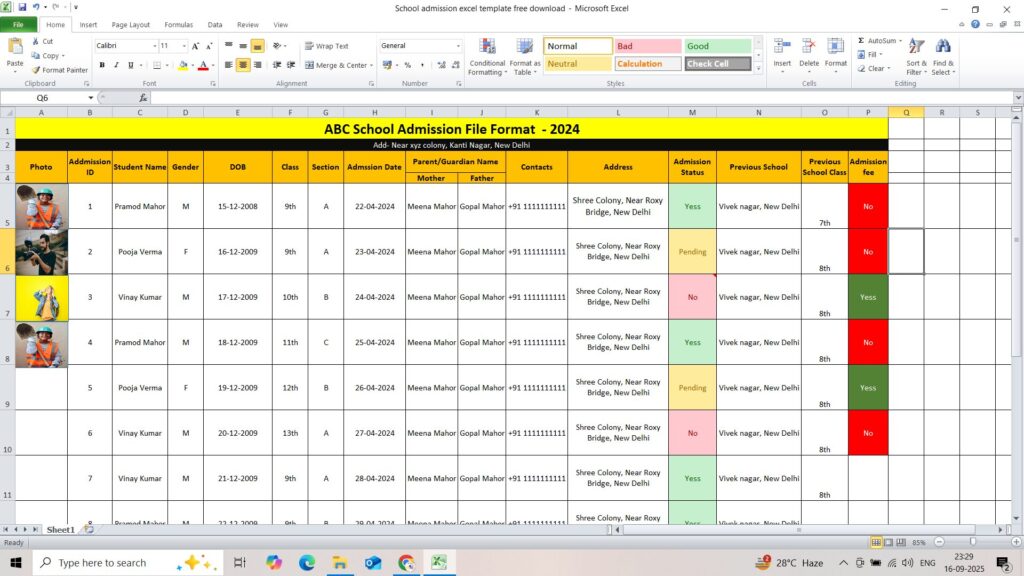The width and height of the screenshot is (1024, 576).
Task: Click the Insert Function fx icon
Action: pyautogui.click(x=143, y=98)
